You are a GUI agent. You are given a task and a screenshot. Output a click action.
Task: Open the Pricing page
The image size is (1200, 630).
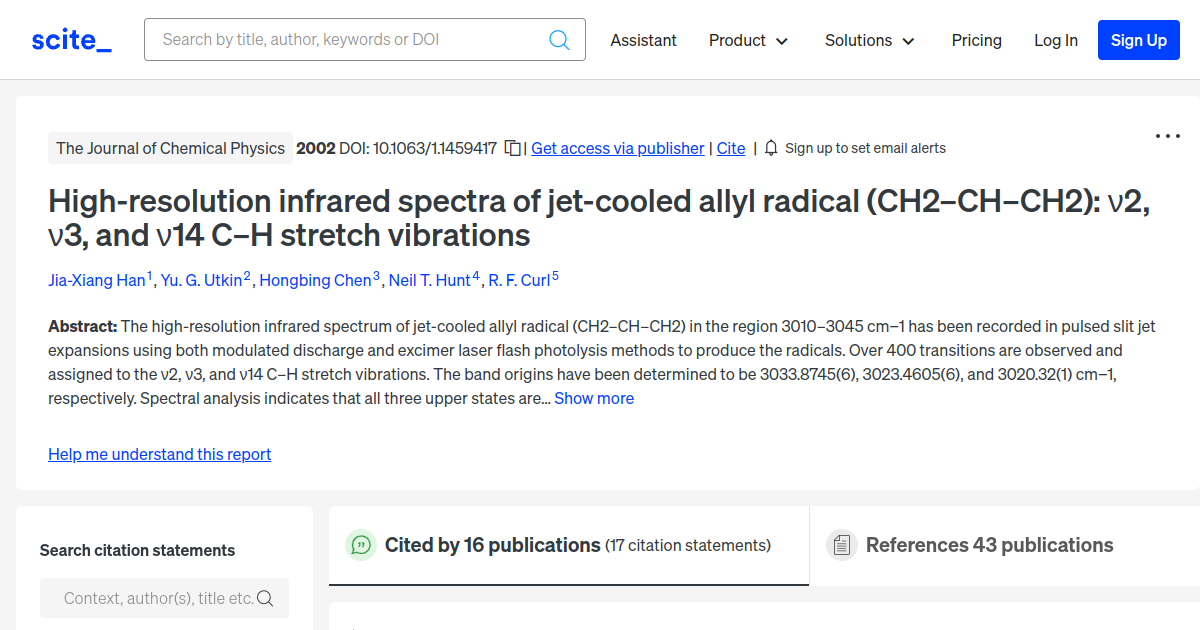[x=976, y=40]
